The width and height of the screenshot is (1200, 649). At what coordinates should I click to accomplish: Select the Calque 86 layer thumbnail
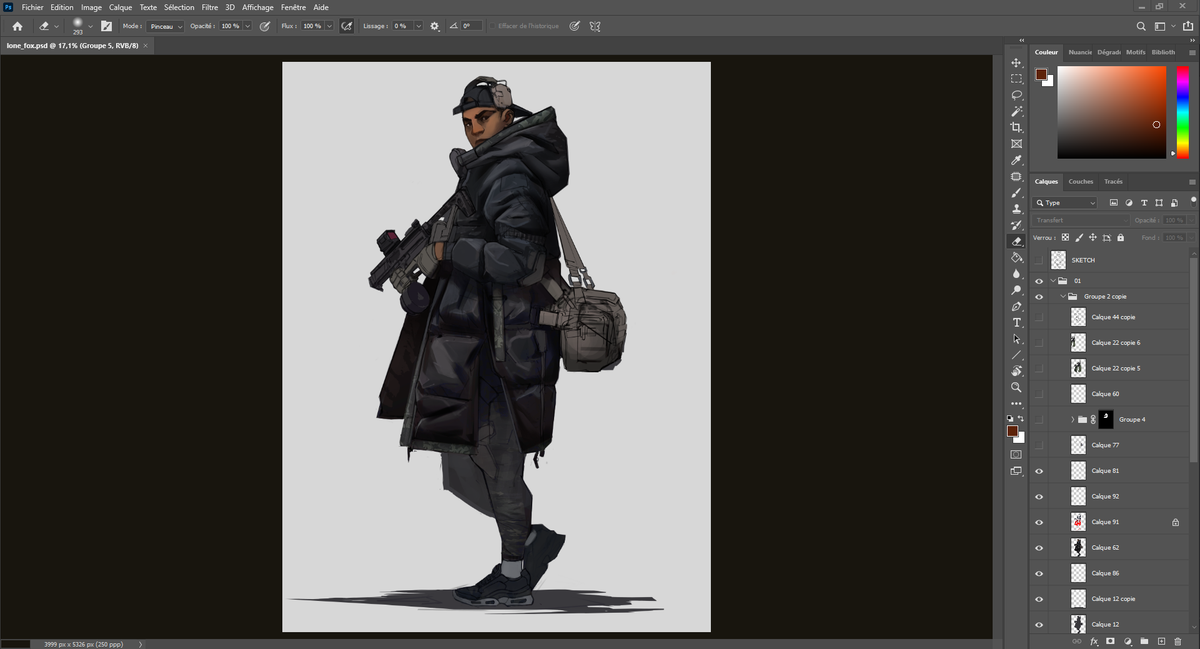[x=1078, y=573]
